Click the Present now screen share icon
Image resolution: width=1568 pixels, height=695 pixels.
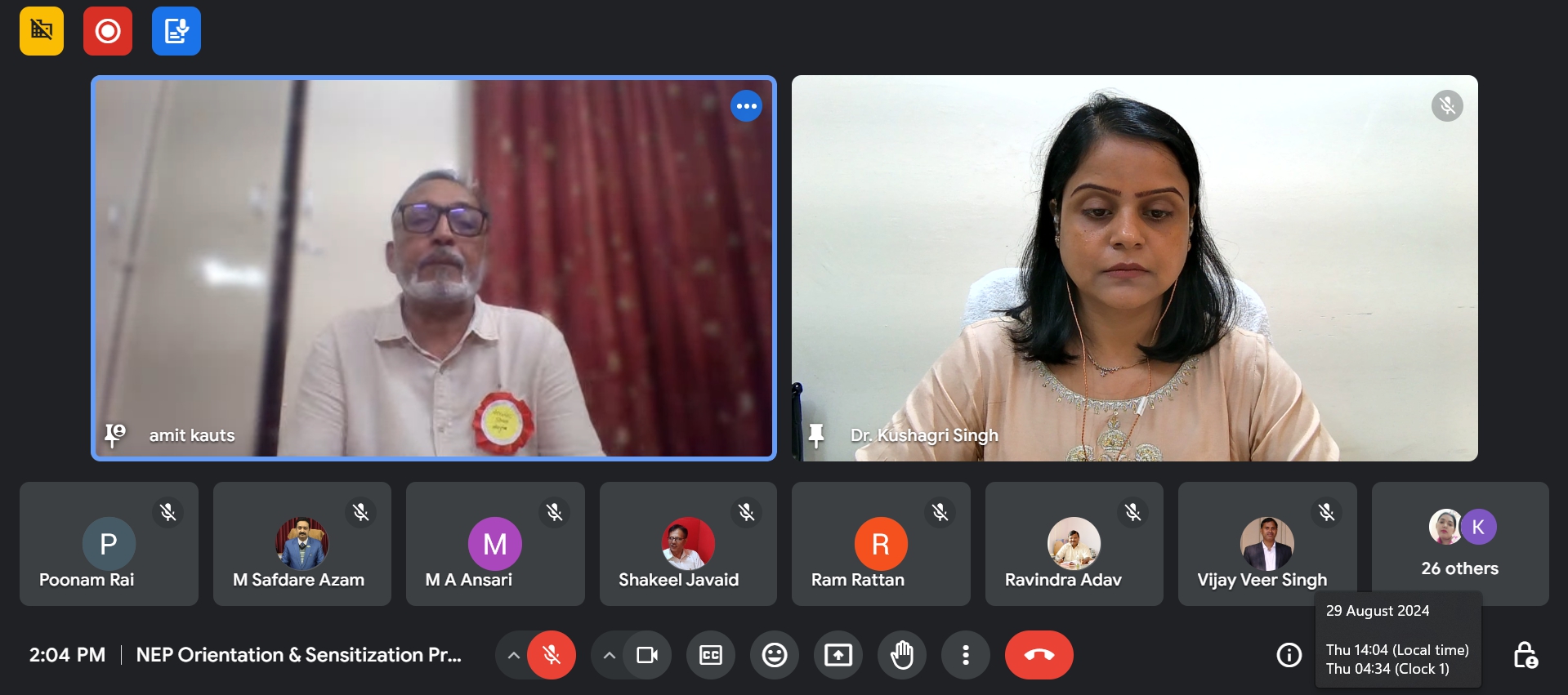pyautogui.click(x=838, y=655)
